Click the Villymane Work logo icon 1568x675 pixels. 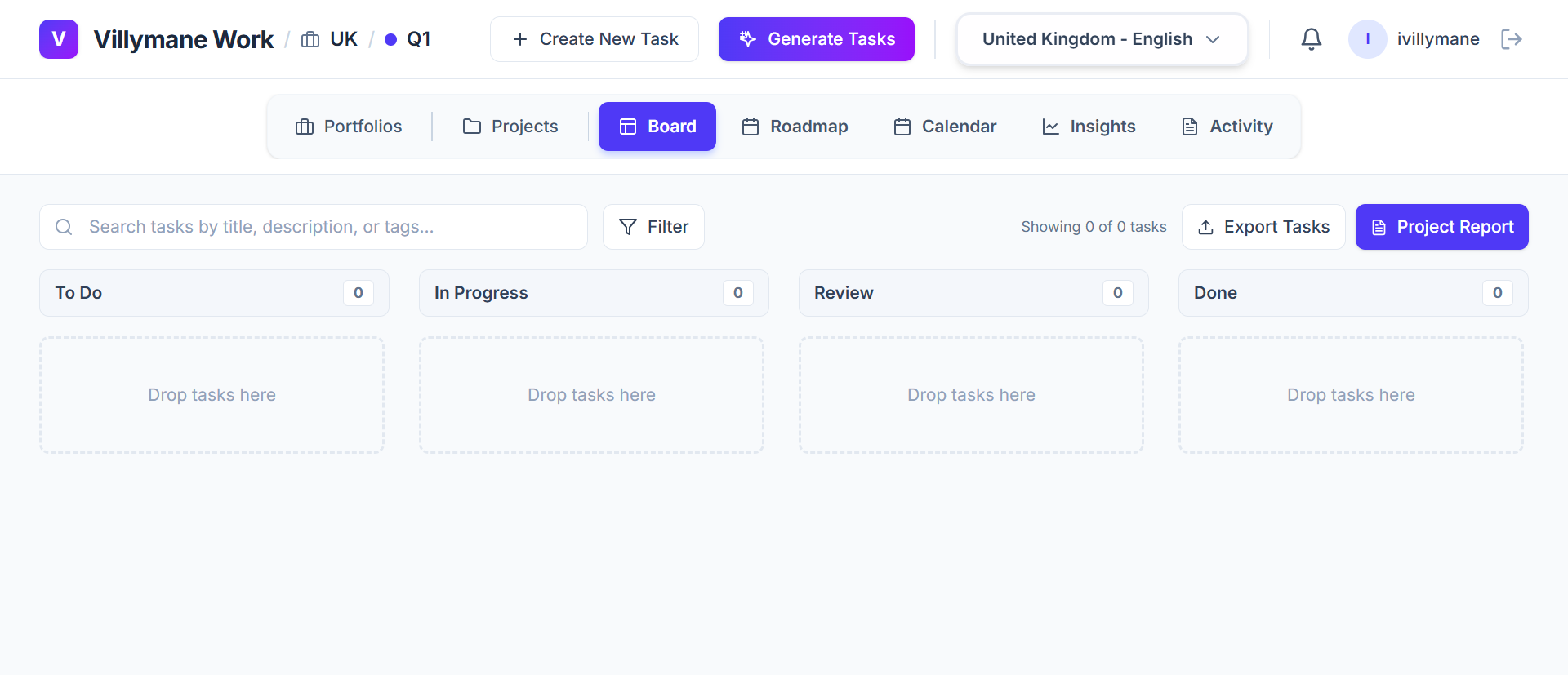click(x=58, y=38)
